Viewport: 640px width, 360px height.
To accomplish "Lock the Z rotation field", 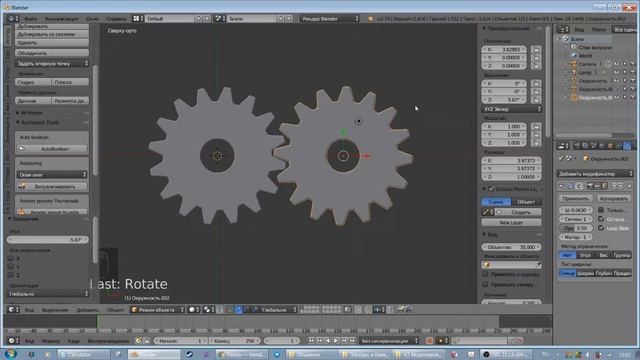I will point(536,100).
